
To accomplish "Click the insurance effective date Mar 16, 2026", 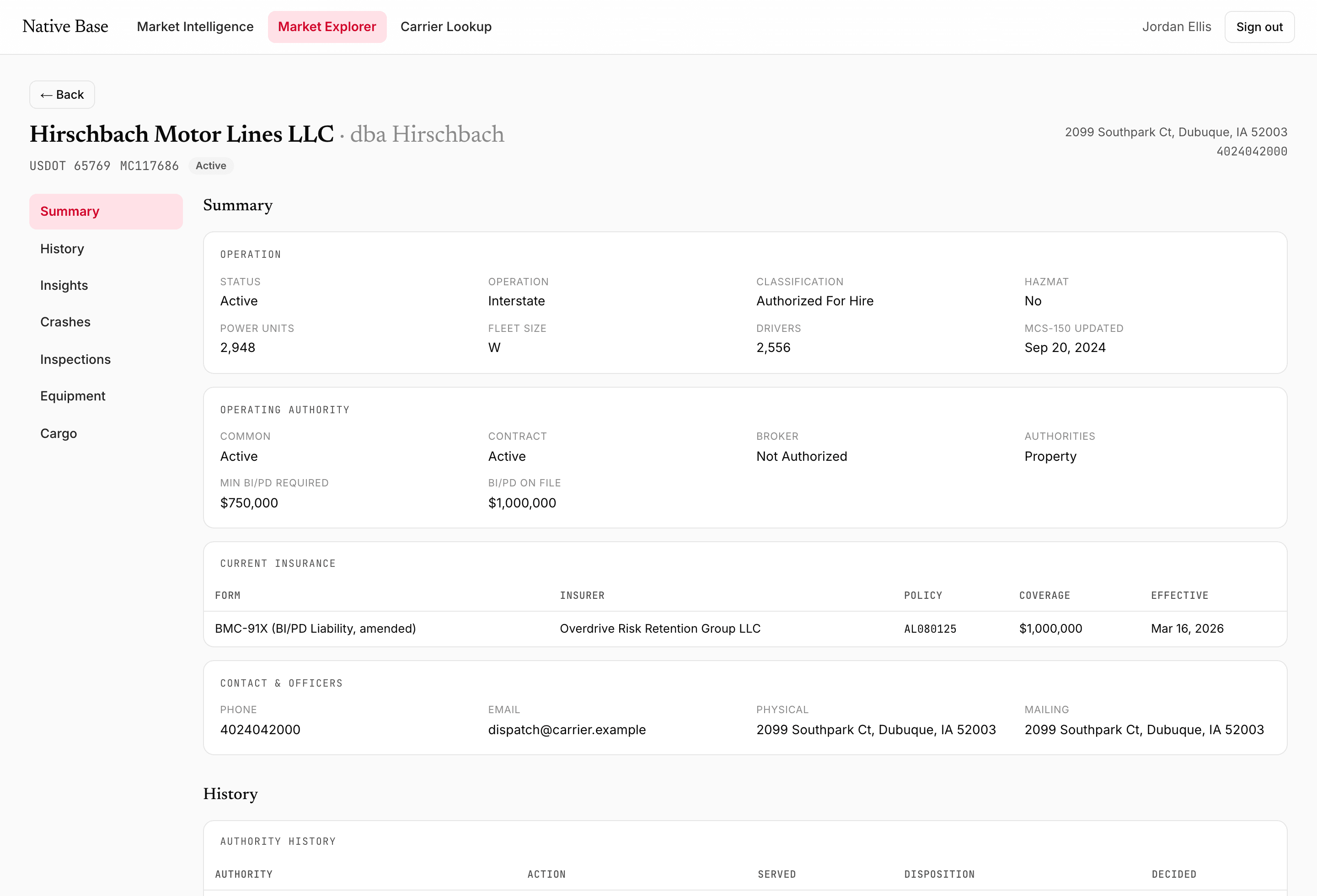I will click(x=1187, y=629).
